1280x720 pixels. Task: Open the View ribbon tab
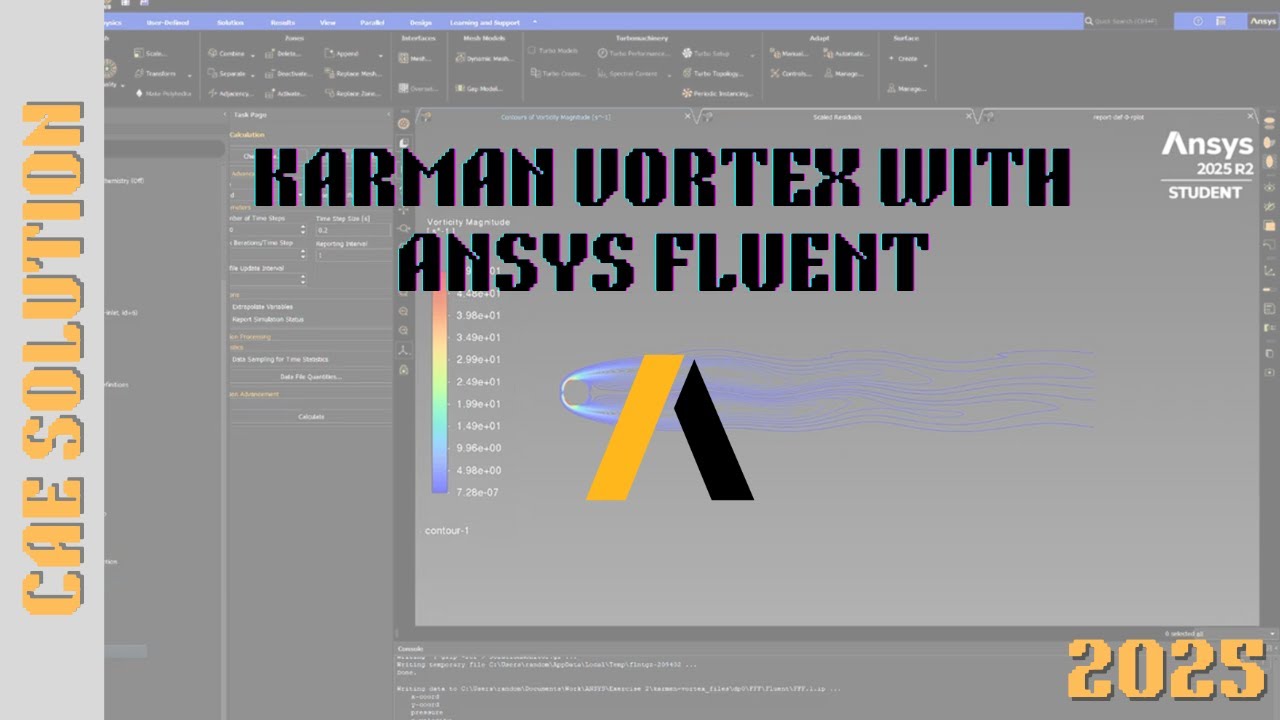[328, 22]
